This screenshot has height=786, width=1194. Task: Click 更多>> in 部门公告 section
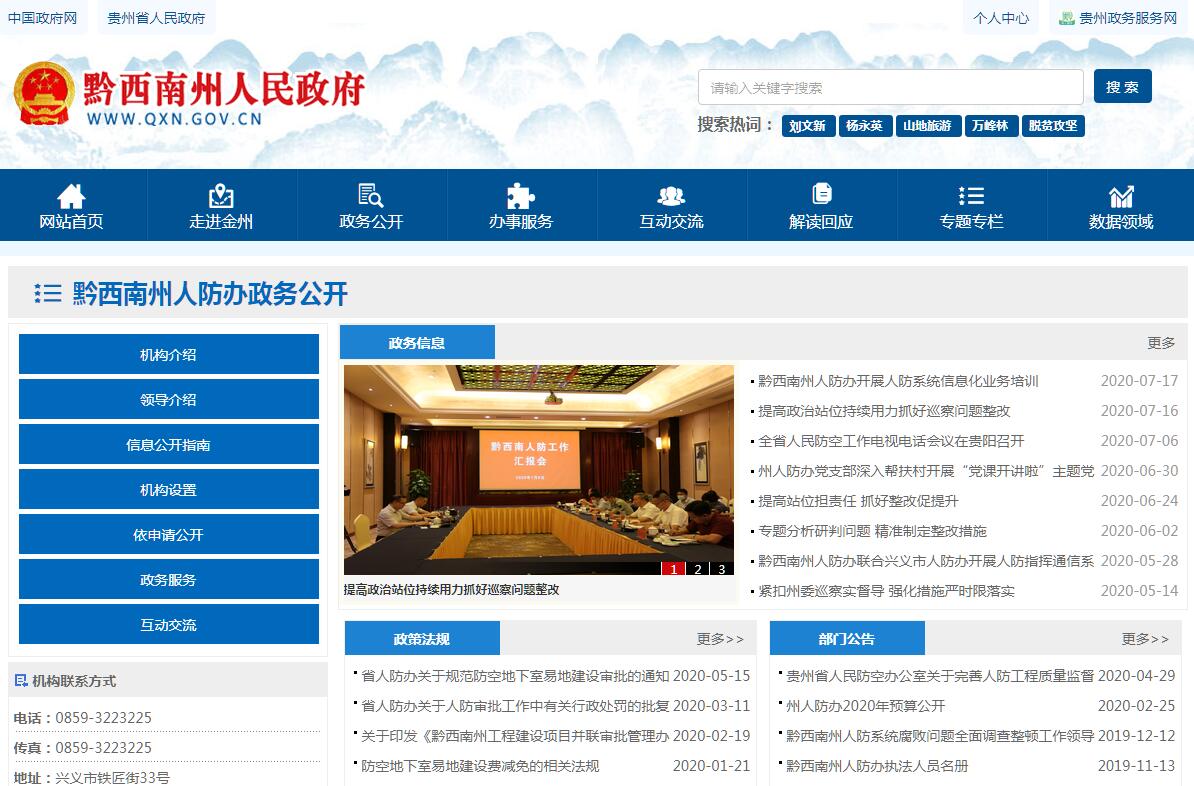(1145, 639)
